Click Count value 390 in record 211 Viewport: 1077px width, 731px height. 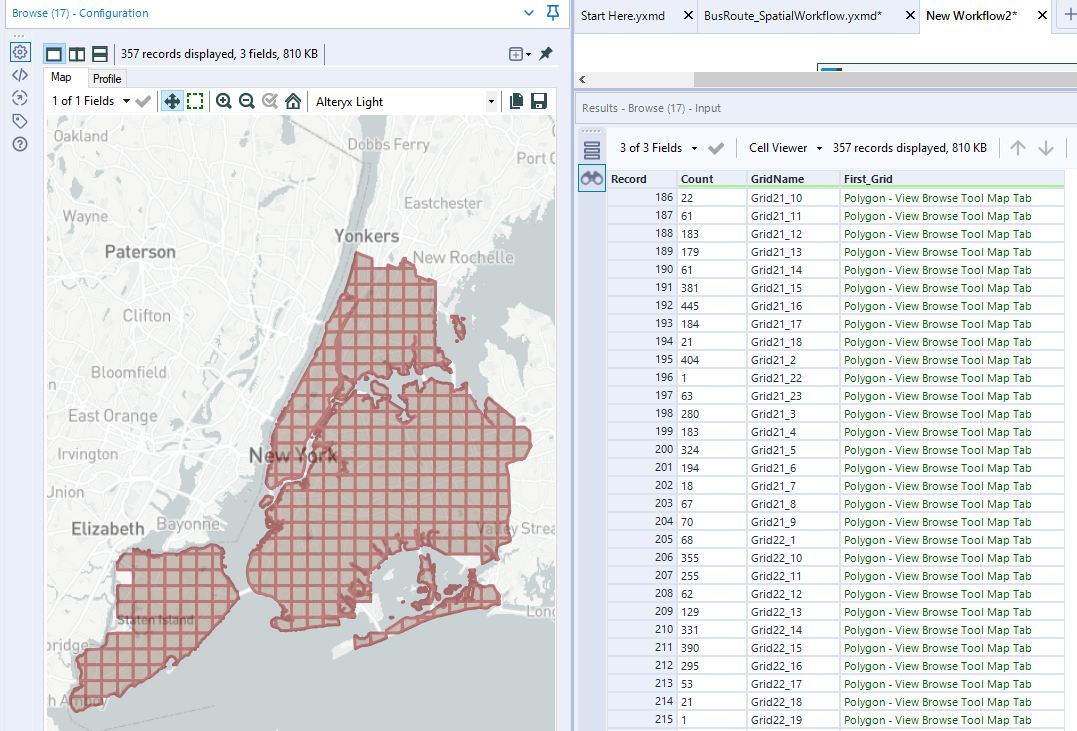(712, 648)
